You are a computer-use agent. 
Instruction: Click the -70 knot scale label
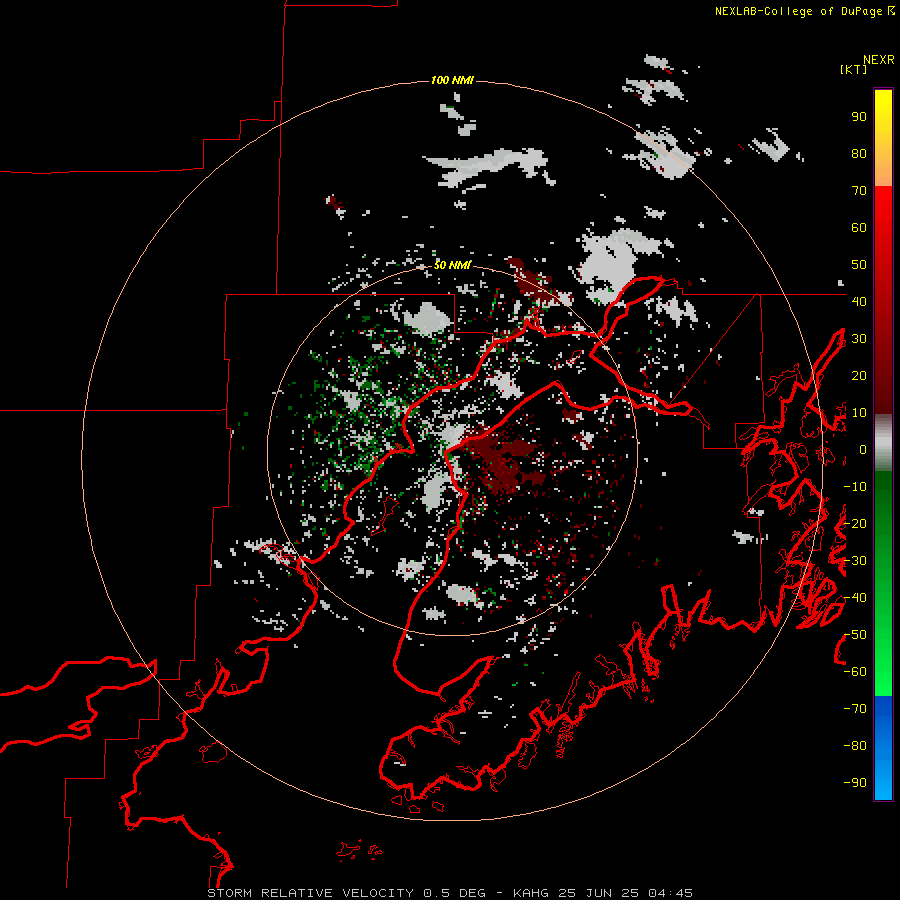(x=855, y=709)
